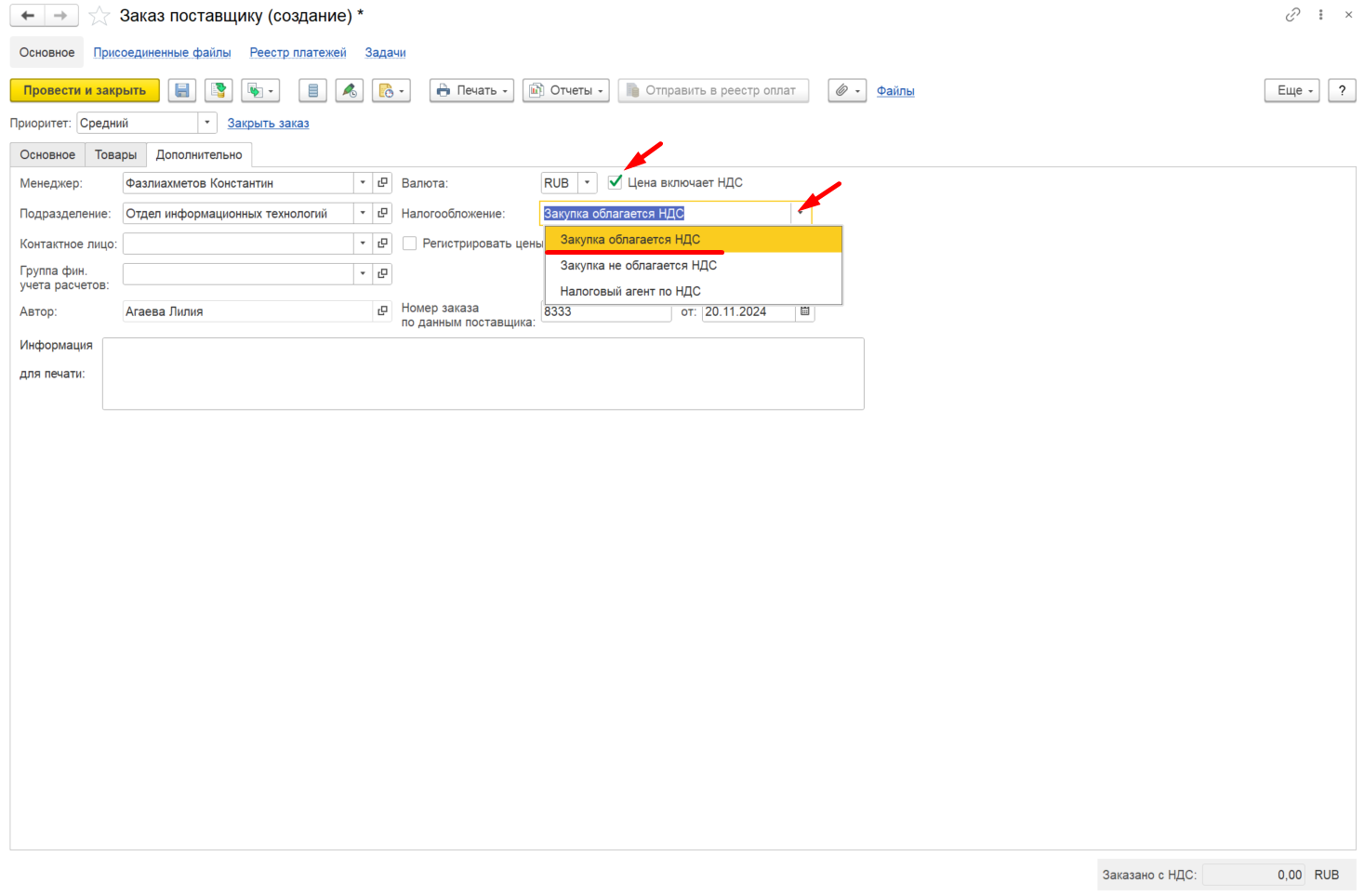Open Автор field record icon
Viewport: 1364px width, 896px height.
tap(383, 311)
